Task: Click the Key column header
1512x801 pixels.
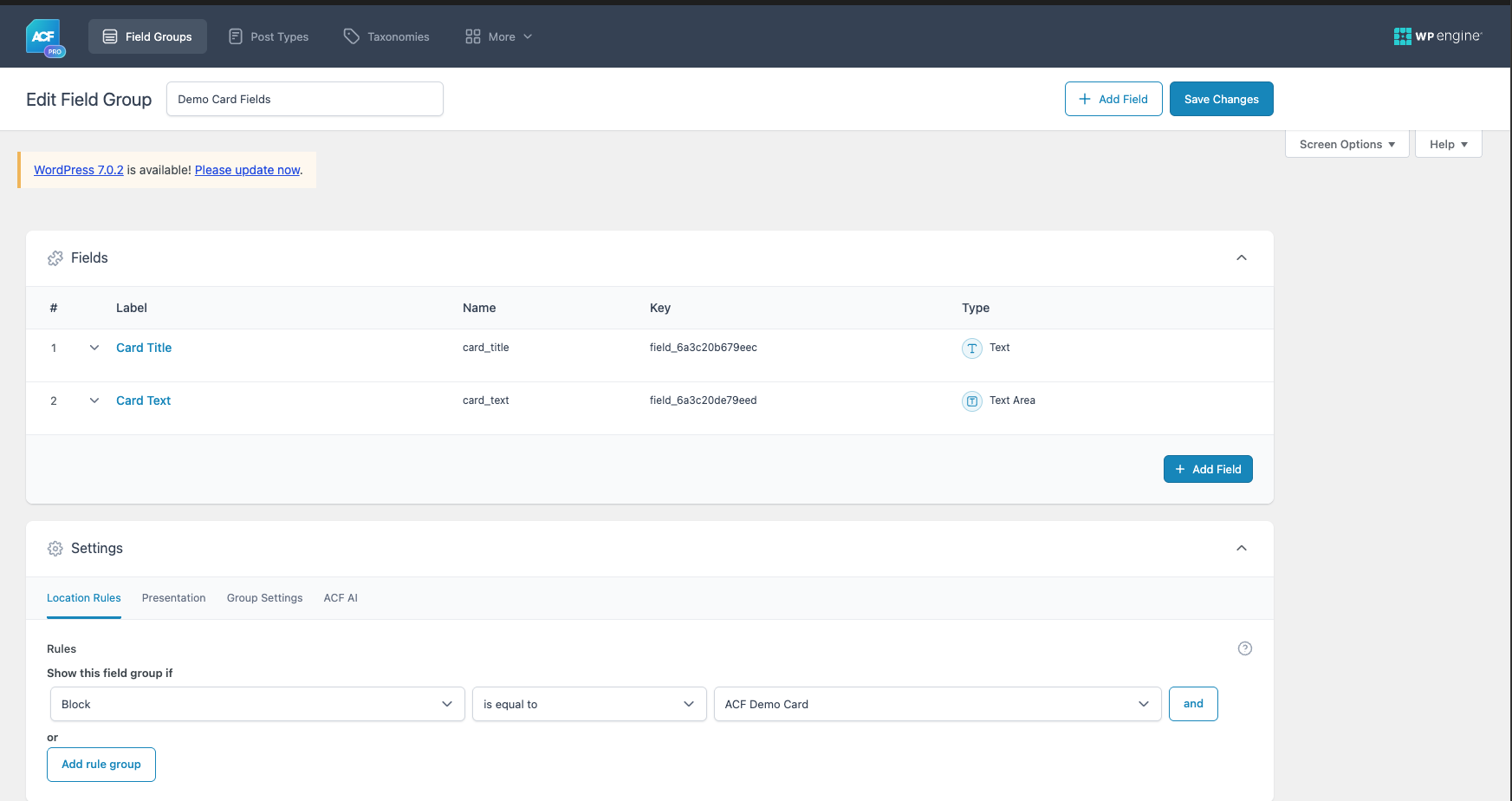Action: coord(660,308)
